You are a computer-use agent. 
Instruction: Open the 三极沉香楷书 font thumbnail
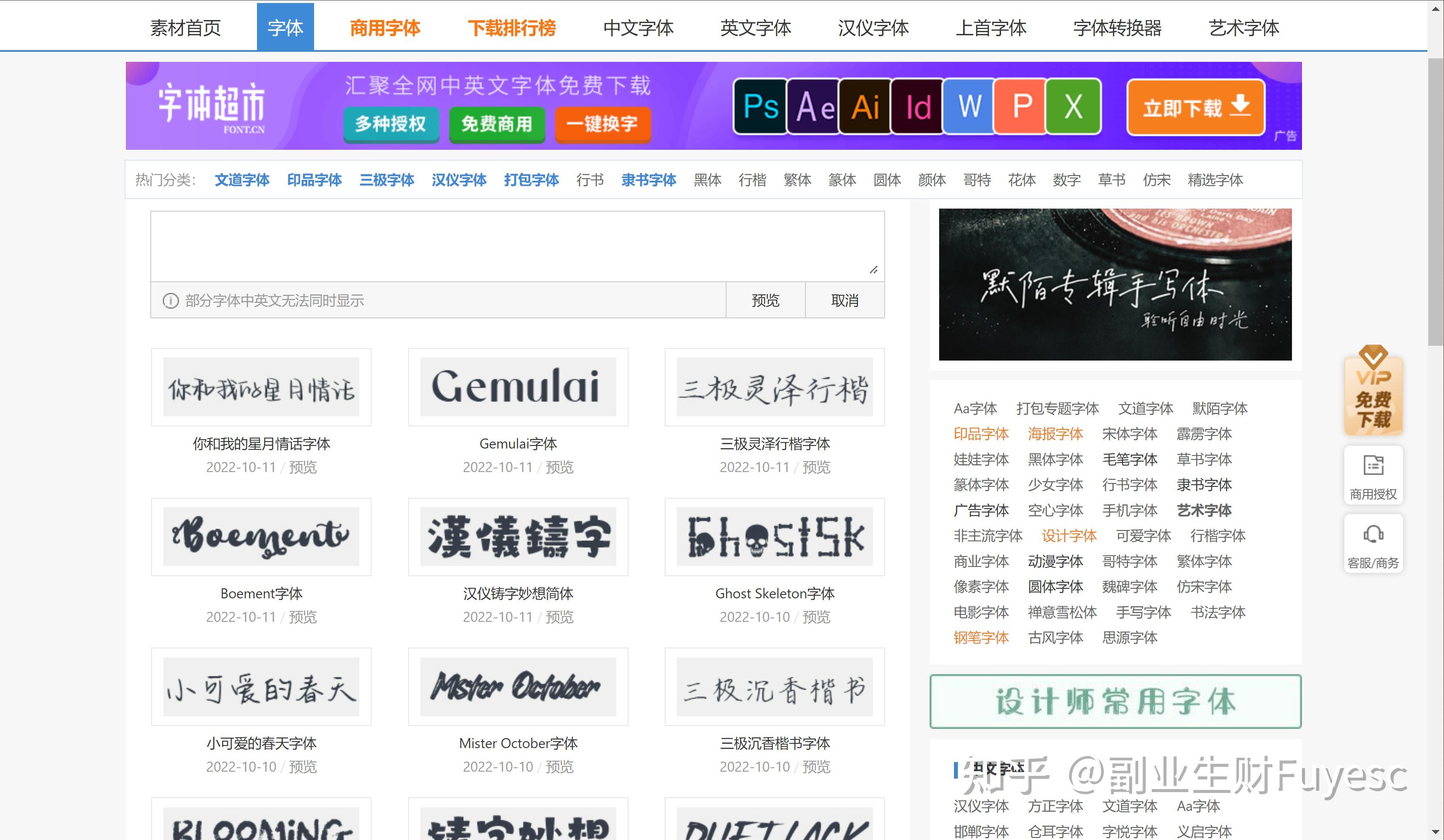coord(775,686)
